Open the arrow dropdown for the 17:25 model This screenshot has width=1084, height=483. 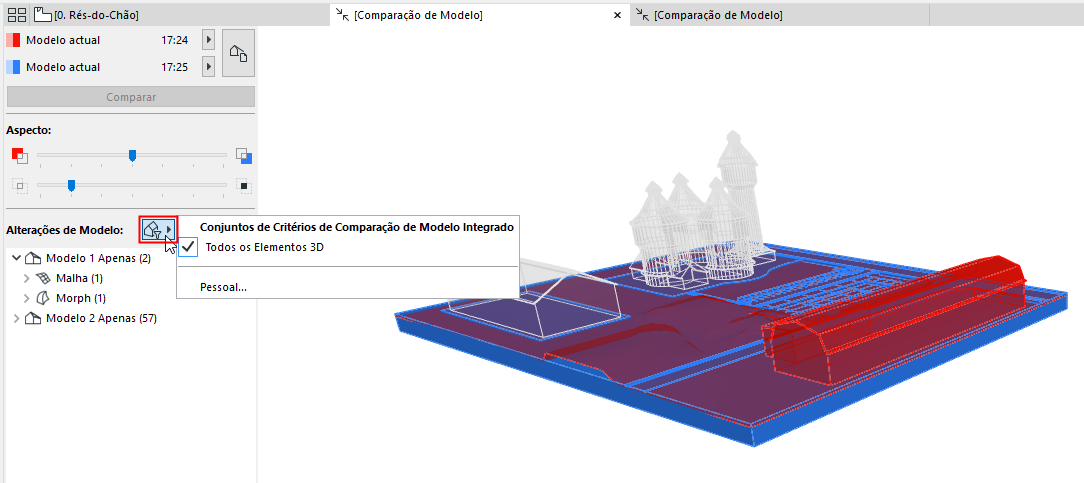tap(208, 67)
